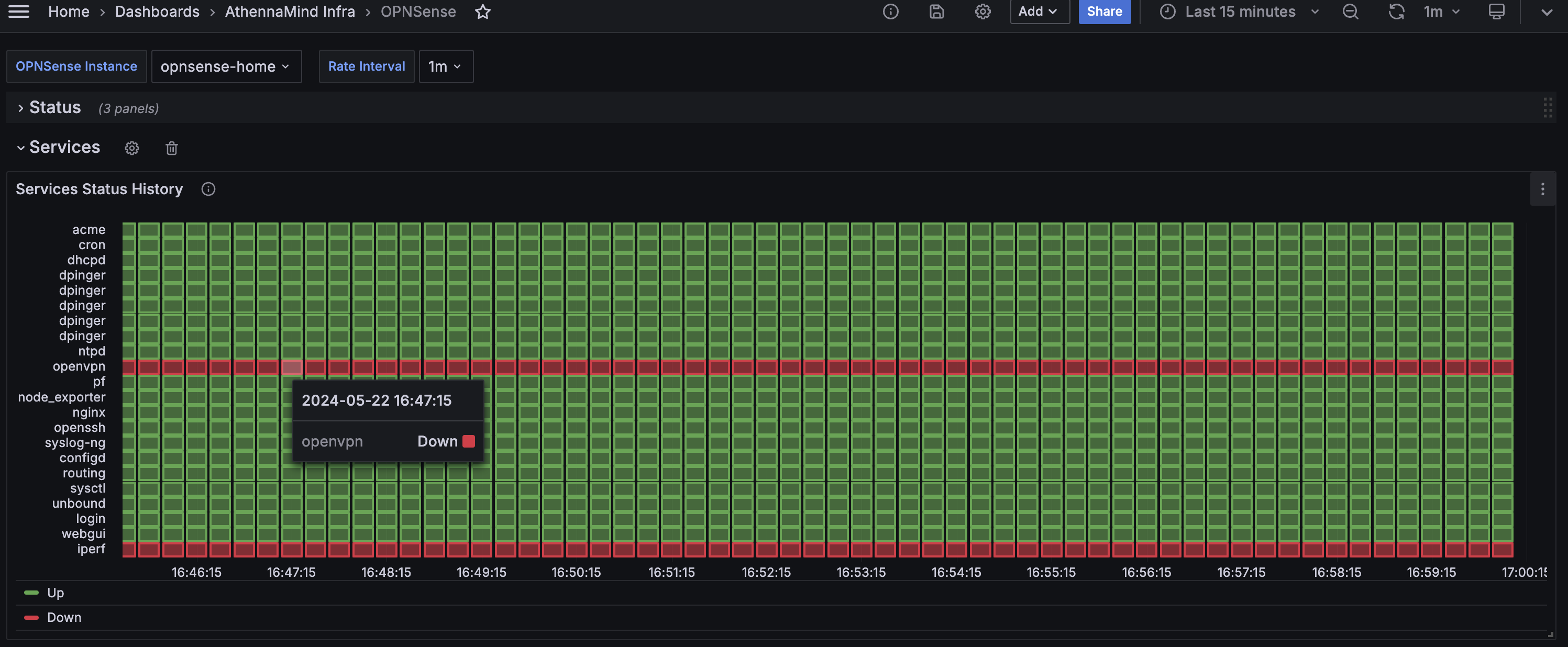Refresh the dashboard now
This screenshot has height=647, width=1568.
pyautogui.click(x=1396, y=12)
